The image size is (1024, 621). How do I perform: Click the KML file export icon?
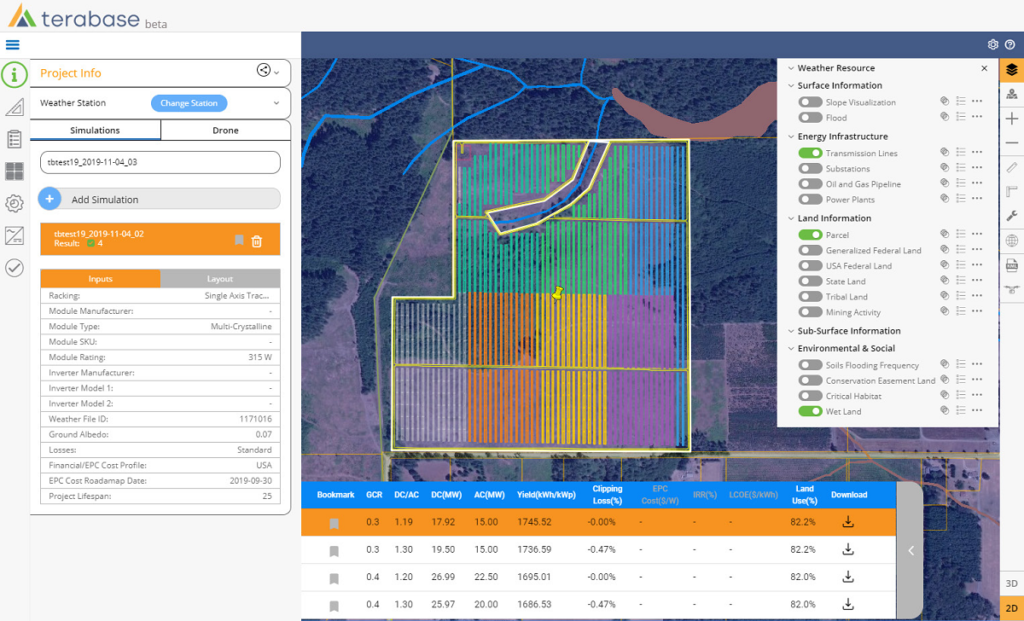click(x=1011, y=265)
